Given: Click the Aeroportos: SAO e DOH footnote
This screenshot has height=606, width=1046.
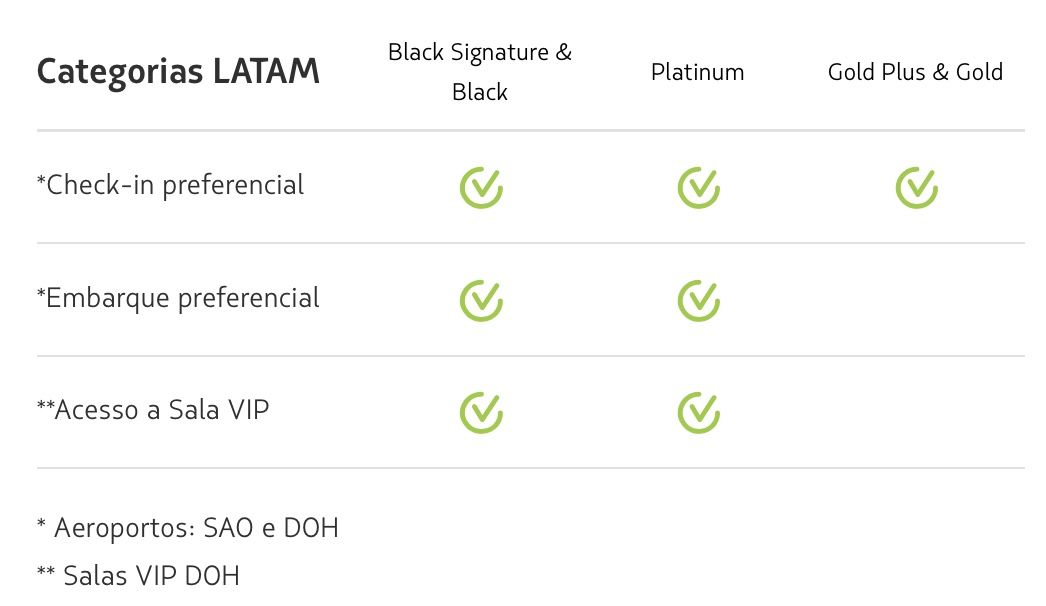Looking at the screenshot, I should (x=187, y=528).
